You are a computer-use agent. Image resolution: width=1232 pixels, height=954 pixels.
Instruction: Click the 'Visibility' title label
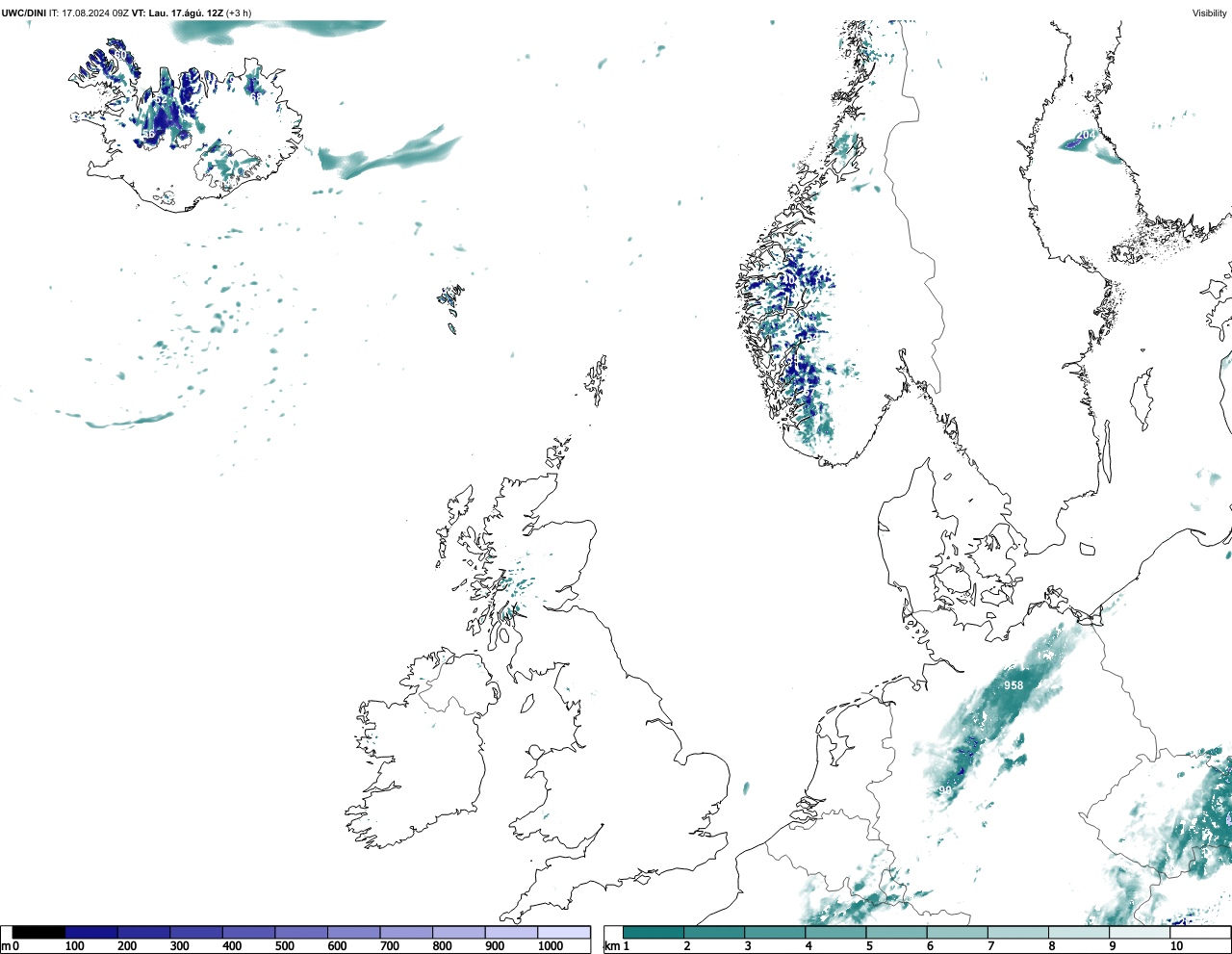[1210, 13]
